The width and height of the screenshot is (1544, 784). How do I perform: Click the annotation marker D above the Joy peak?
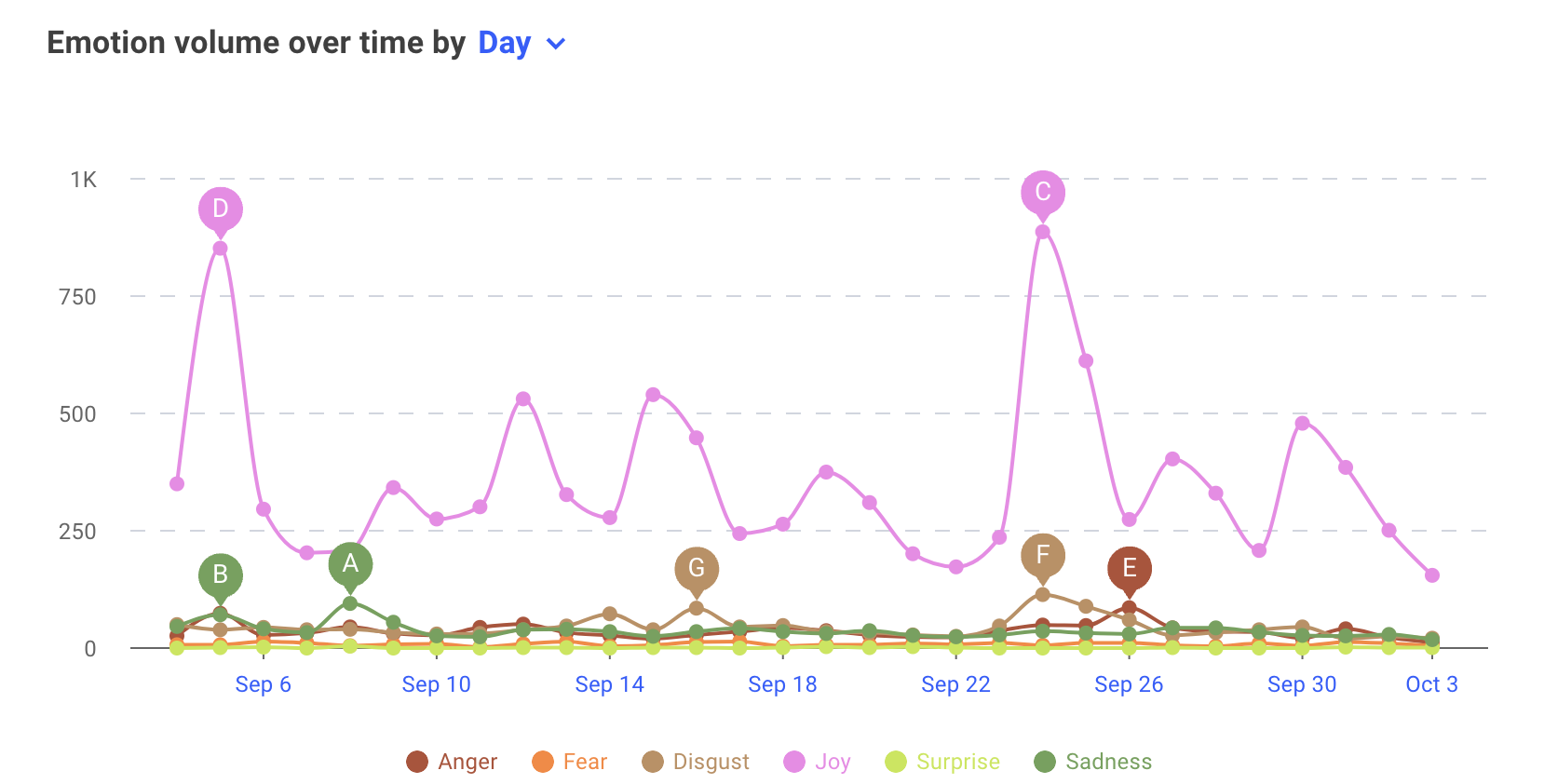[x=220, y=209]
